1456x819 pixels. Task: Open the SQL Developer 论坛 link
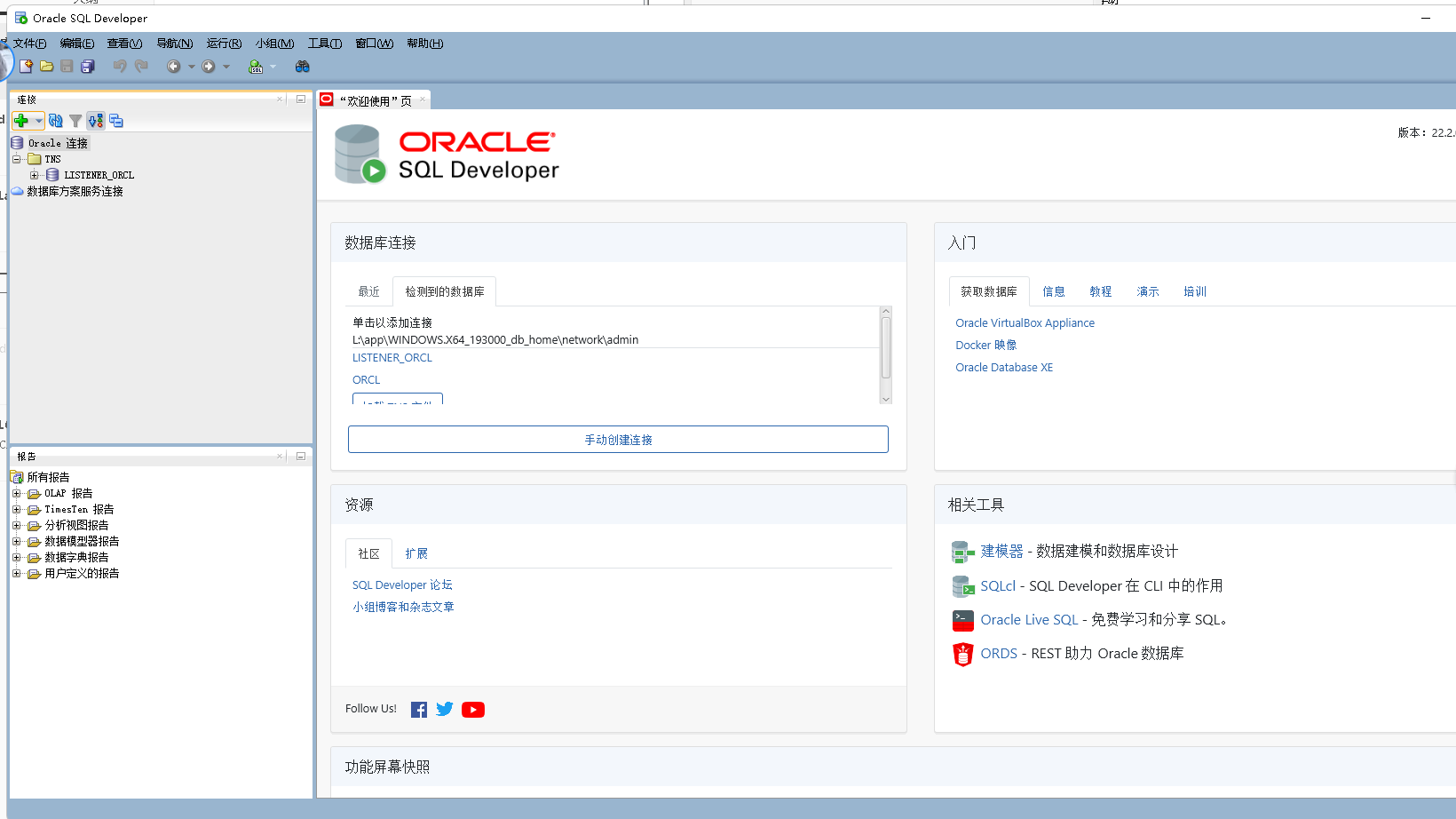(x=401, y=585)
